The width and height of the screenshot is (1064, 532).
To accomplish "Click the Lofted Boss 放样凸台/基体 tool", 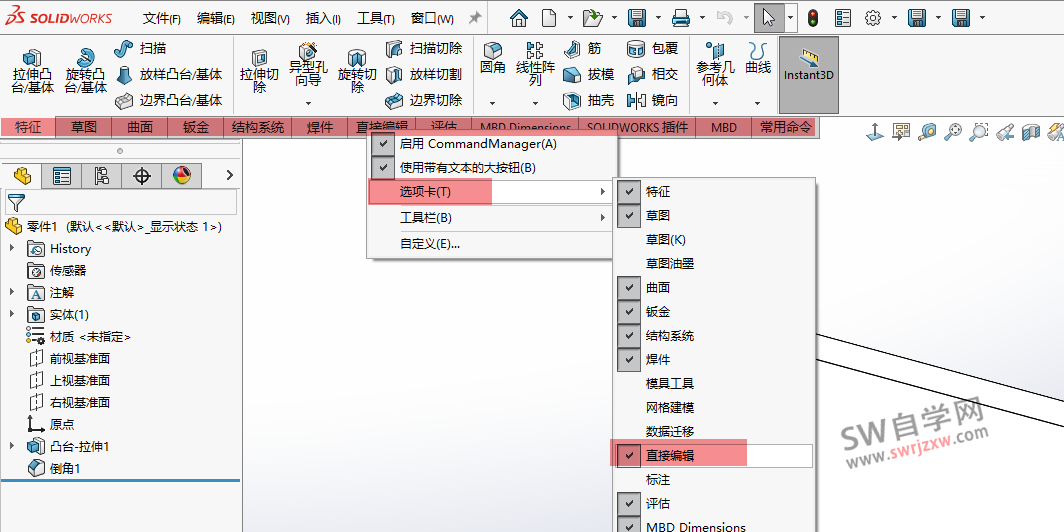I will pos(169,75).
